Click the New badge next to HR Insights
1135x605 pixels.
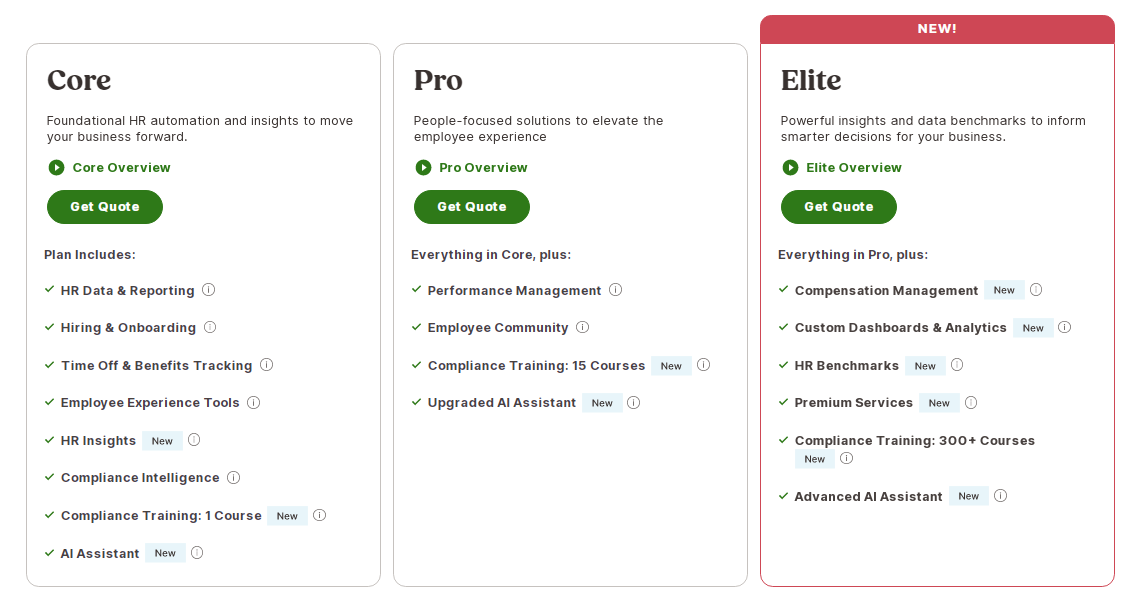[162, 441]
